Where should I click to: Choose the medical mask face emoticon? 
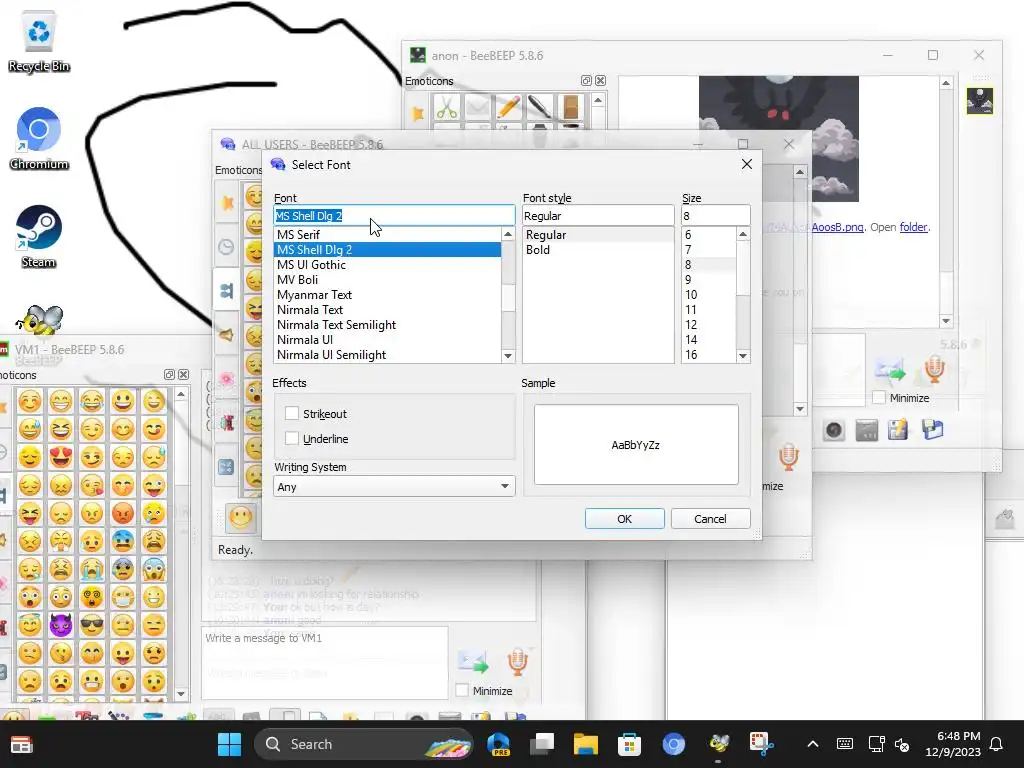(x=123, y=597)
